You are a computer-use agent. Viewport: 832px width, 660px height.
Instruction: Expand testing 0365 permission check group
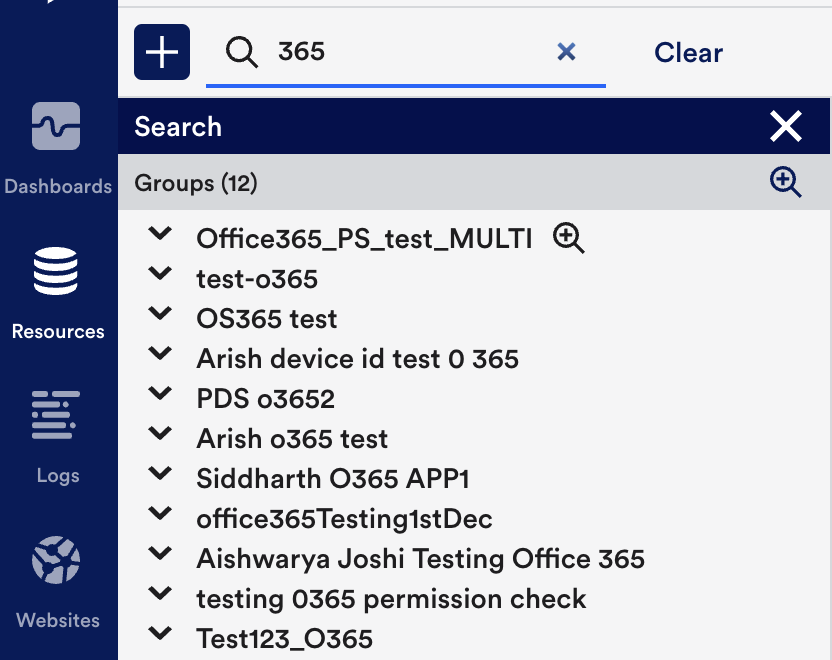coord(160,593)
